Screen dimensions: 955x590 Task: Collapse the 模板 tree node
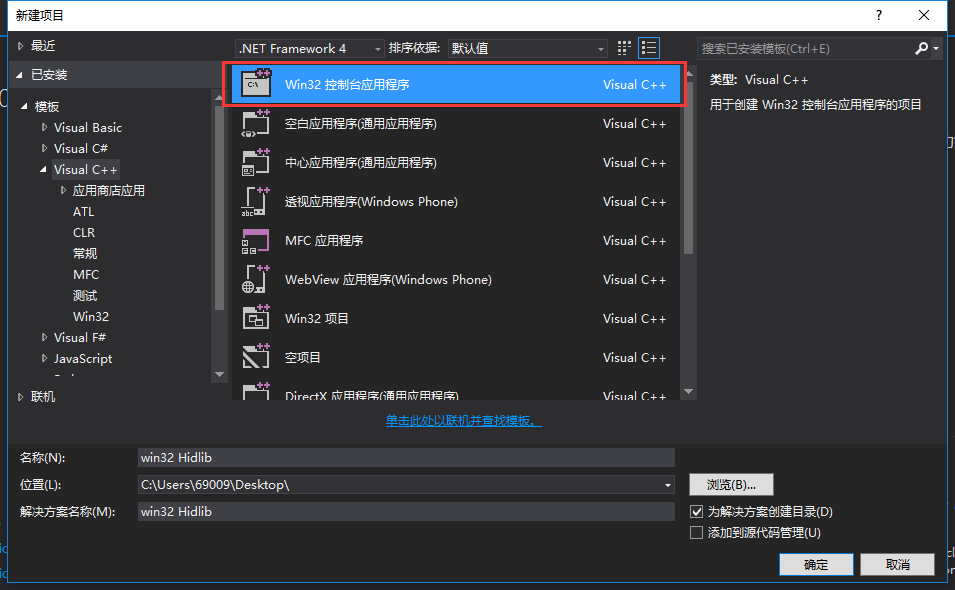click(24, 107)
